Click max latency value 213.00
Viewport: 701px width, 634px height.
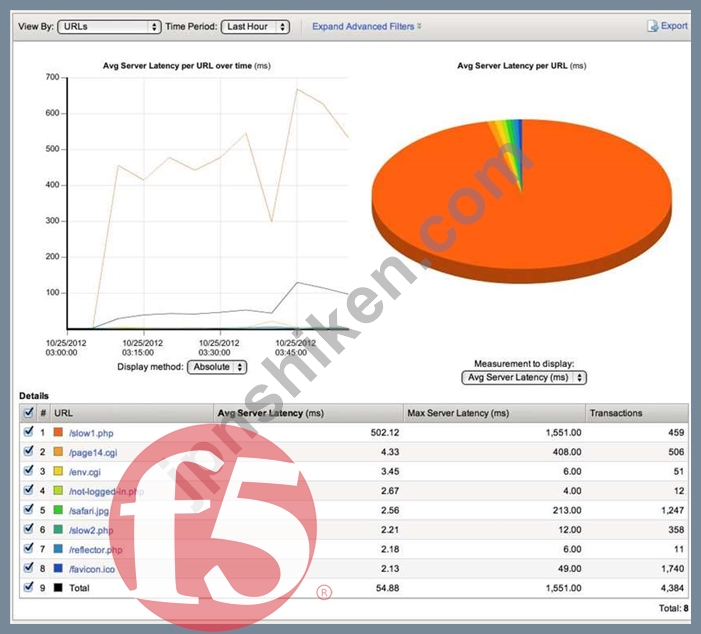pyautogui.click(x=567, y=510)
